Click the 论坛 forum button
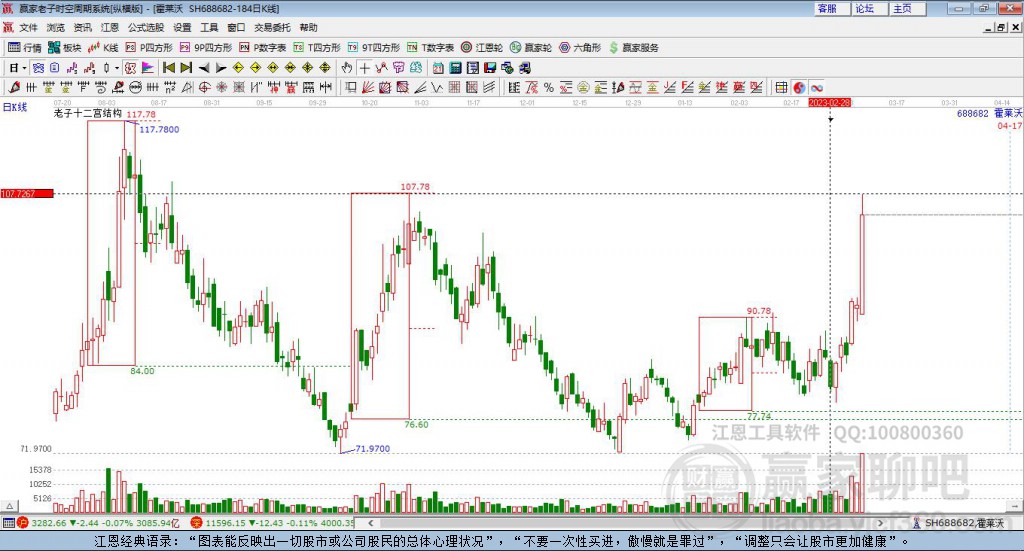The width and height of the screenshot is (1024, 551). tap(870, 8)
